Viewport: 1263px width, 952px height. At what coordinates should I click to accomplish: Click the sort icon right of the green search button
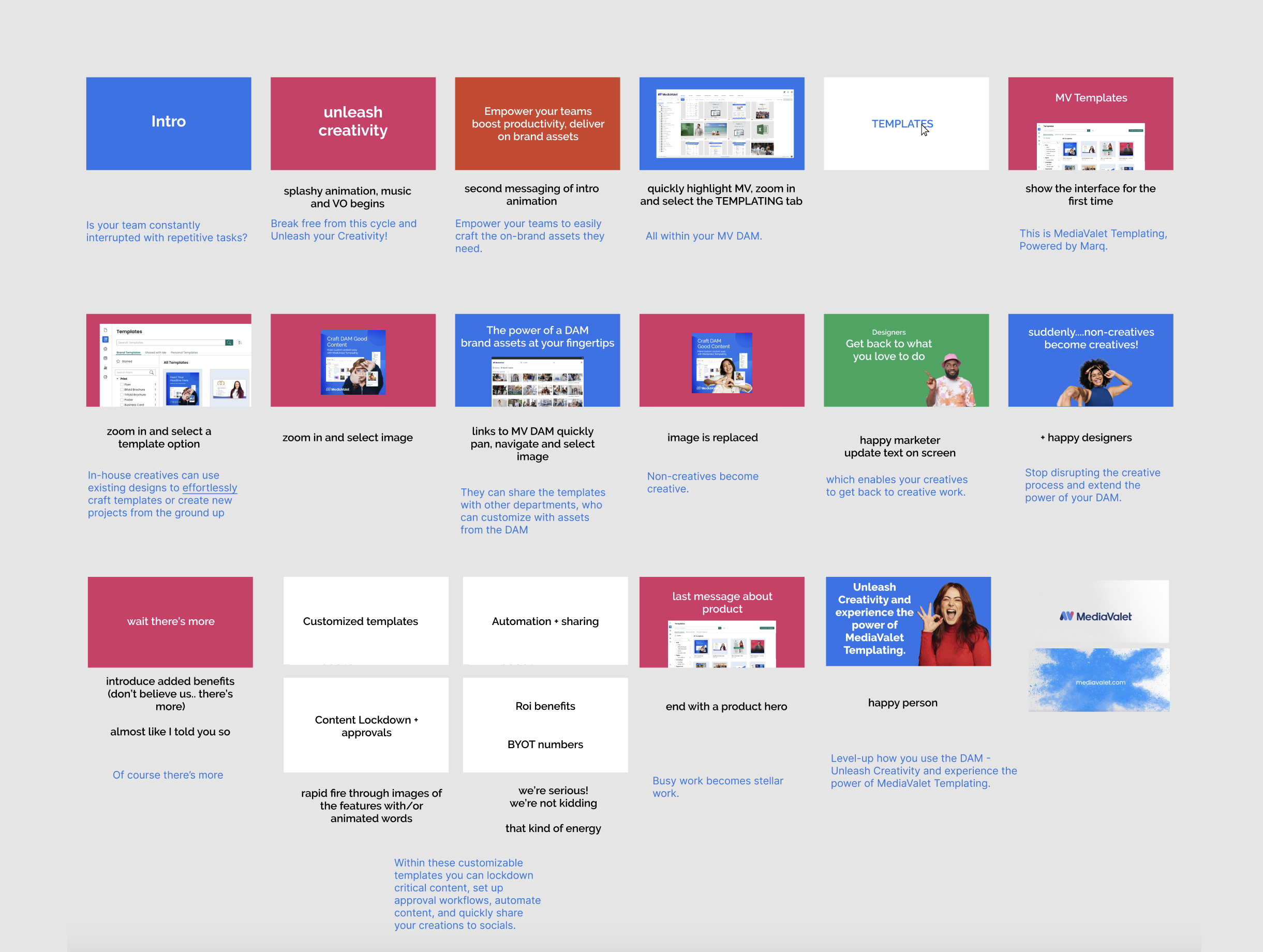click(x=241, y=343)
